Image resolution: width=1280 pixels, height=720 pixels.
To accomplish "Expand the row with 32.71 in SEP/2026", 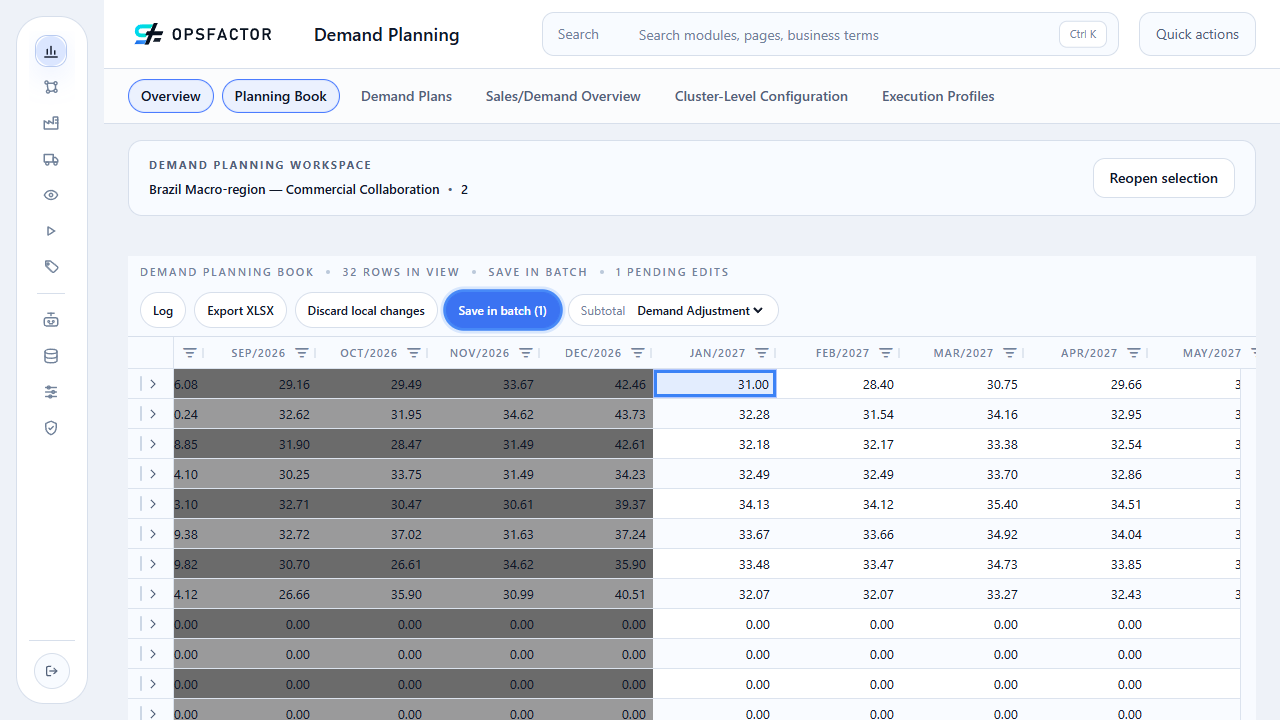I will (x=153, y=504).
